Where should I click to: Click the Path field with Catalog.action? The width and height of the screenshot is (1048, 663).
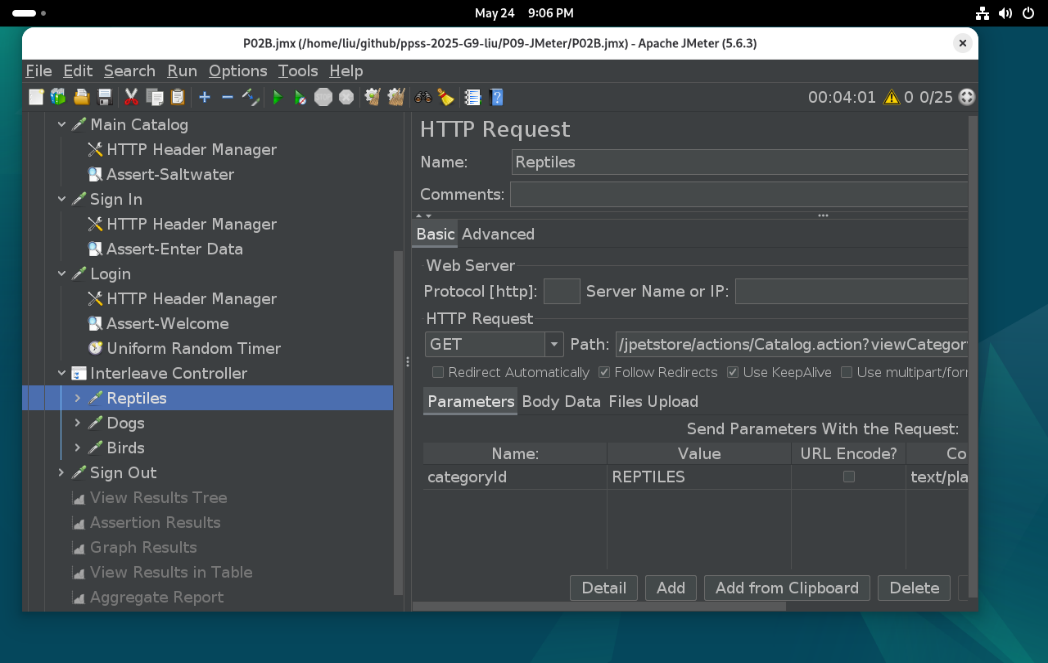(791, 344)
